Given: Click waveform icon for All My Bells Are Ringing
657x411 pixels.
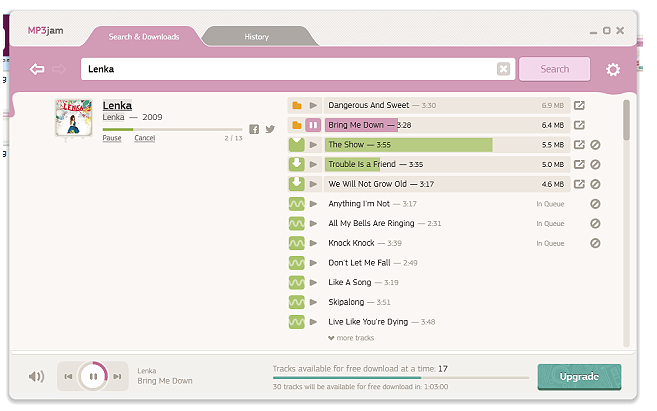Looking at the screenshot, I should tap(297, 223).
